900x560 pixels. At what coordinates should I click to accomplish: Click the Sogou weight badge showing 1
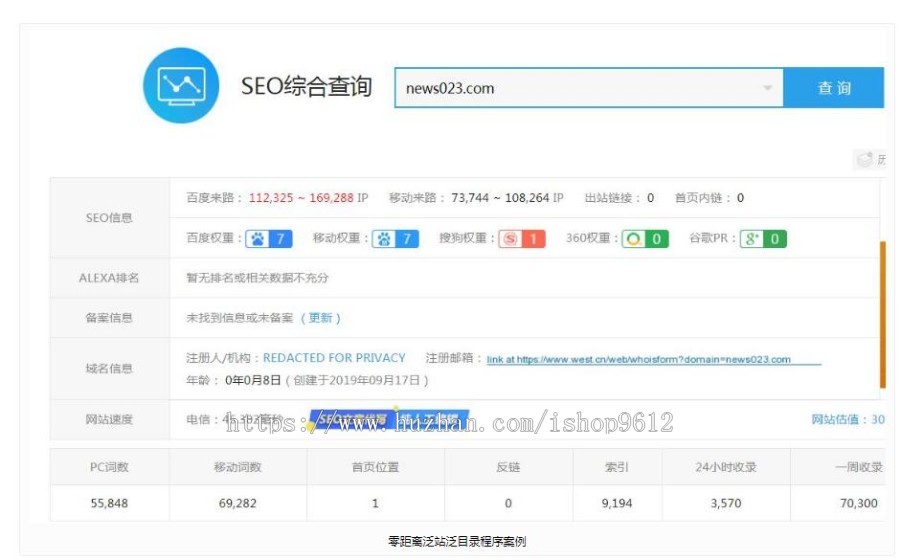pos(522,239)
